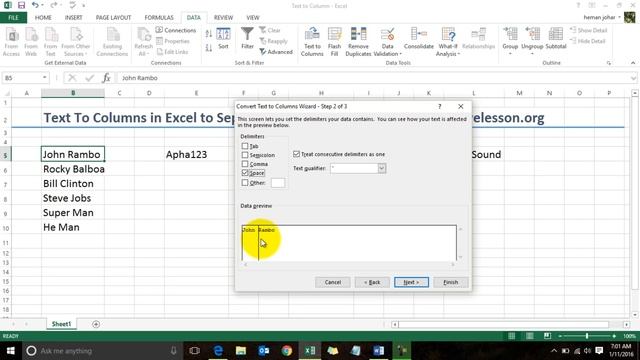Enable the Tab delimiter checkbox
Image resolution: width=640 pixels, height=360 pixels.
(x=245, y=146)
